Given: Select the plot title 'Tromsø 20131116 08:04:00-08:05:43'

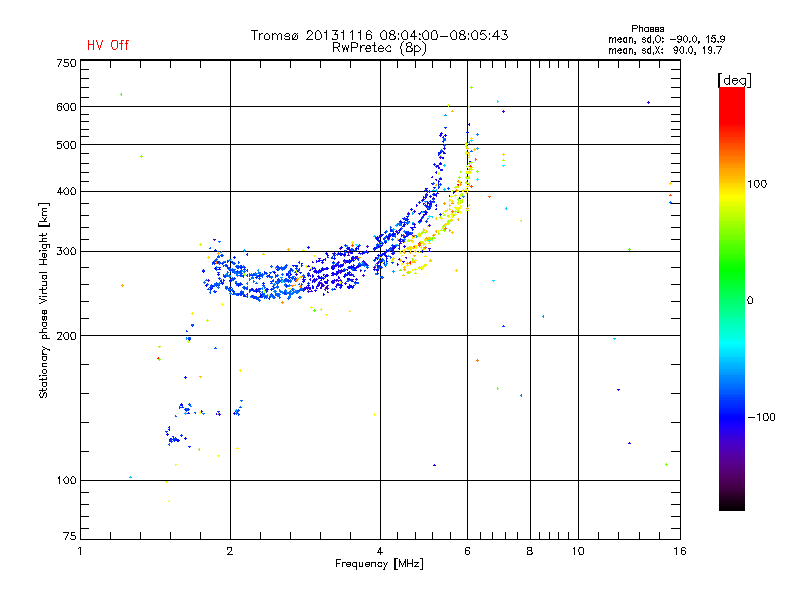Looking at the screenshot, I should pos(380,35).
